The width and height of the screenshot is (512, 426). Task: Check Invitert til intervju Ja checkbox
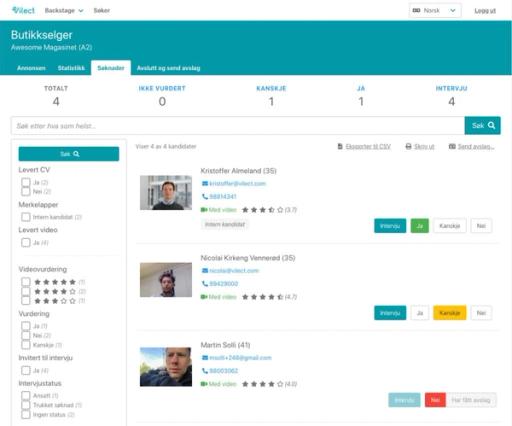click(x=26, y=370)
